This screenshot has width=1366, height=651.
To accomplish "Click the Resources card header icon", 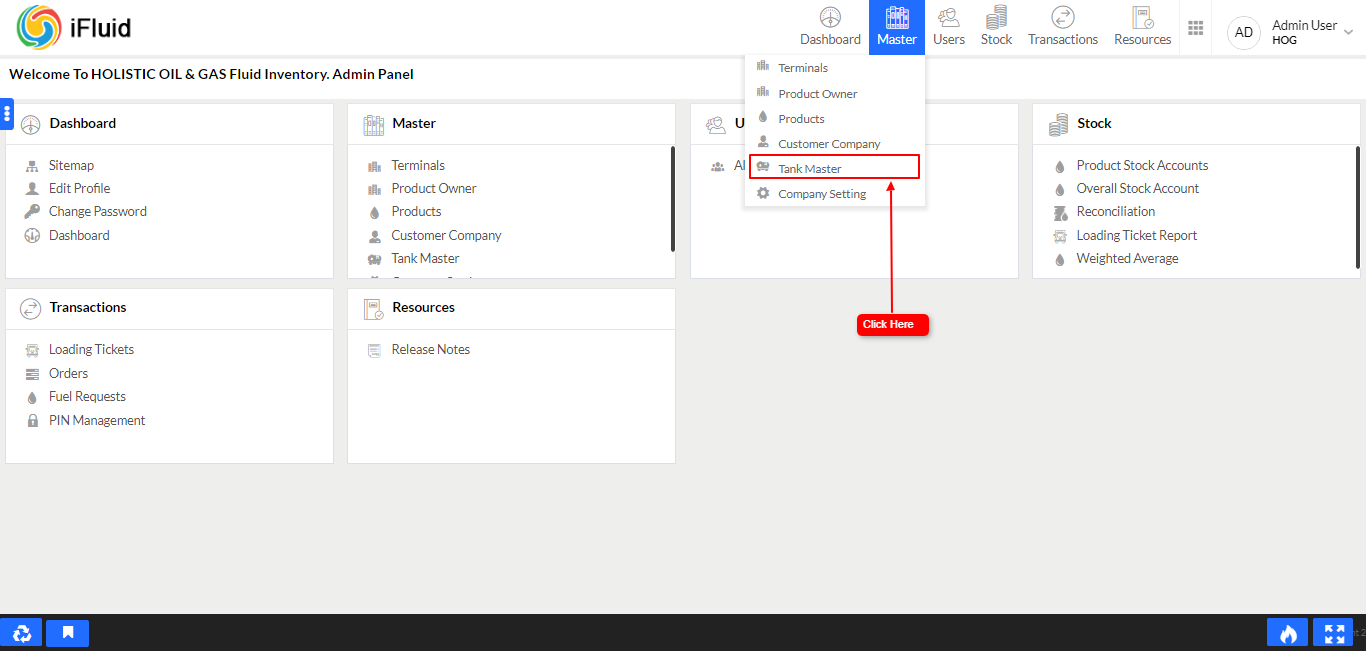I will pyautogui.click(x=373, y=309).
